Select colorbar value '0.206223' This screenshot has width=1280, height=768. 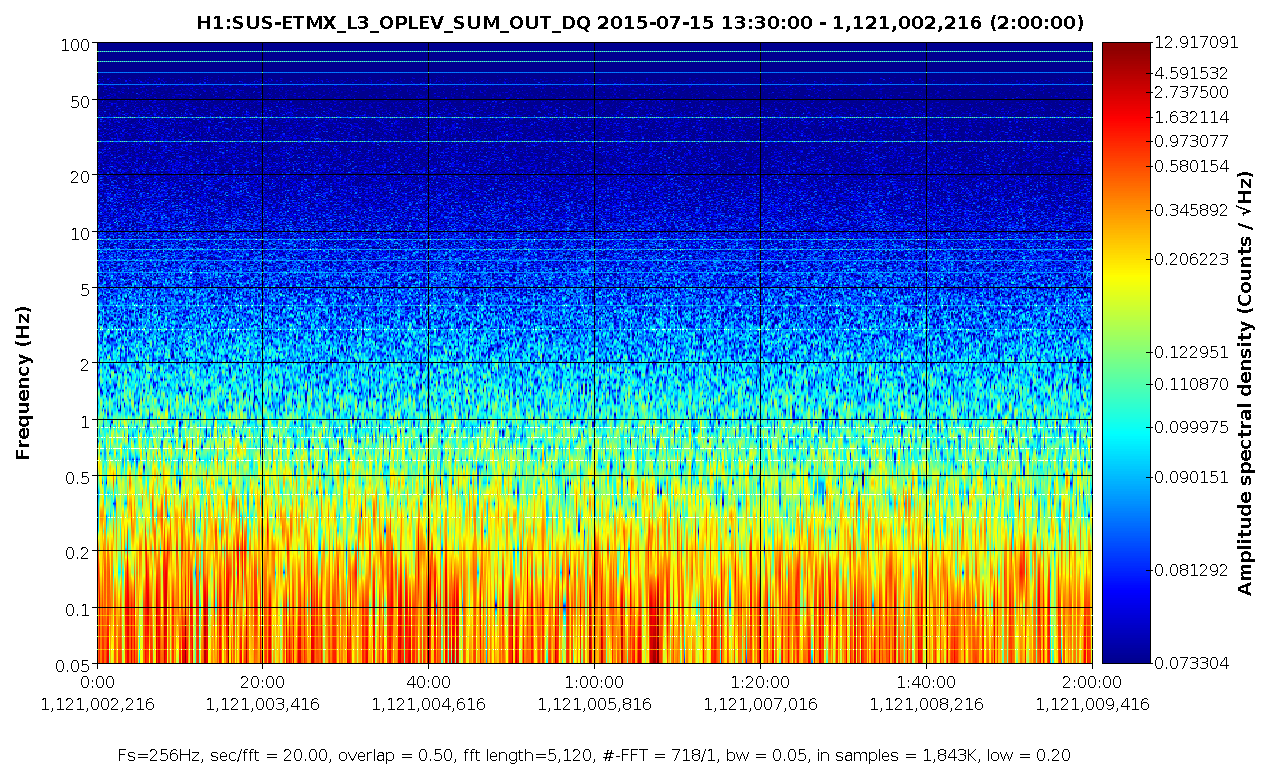click(x=1191, y=259)
